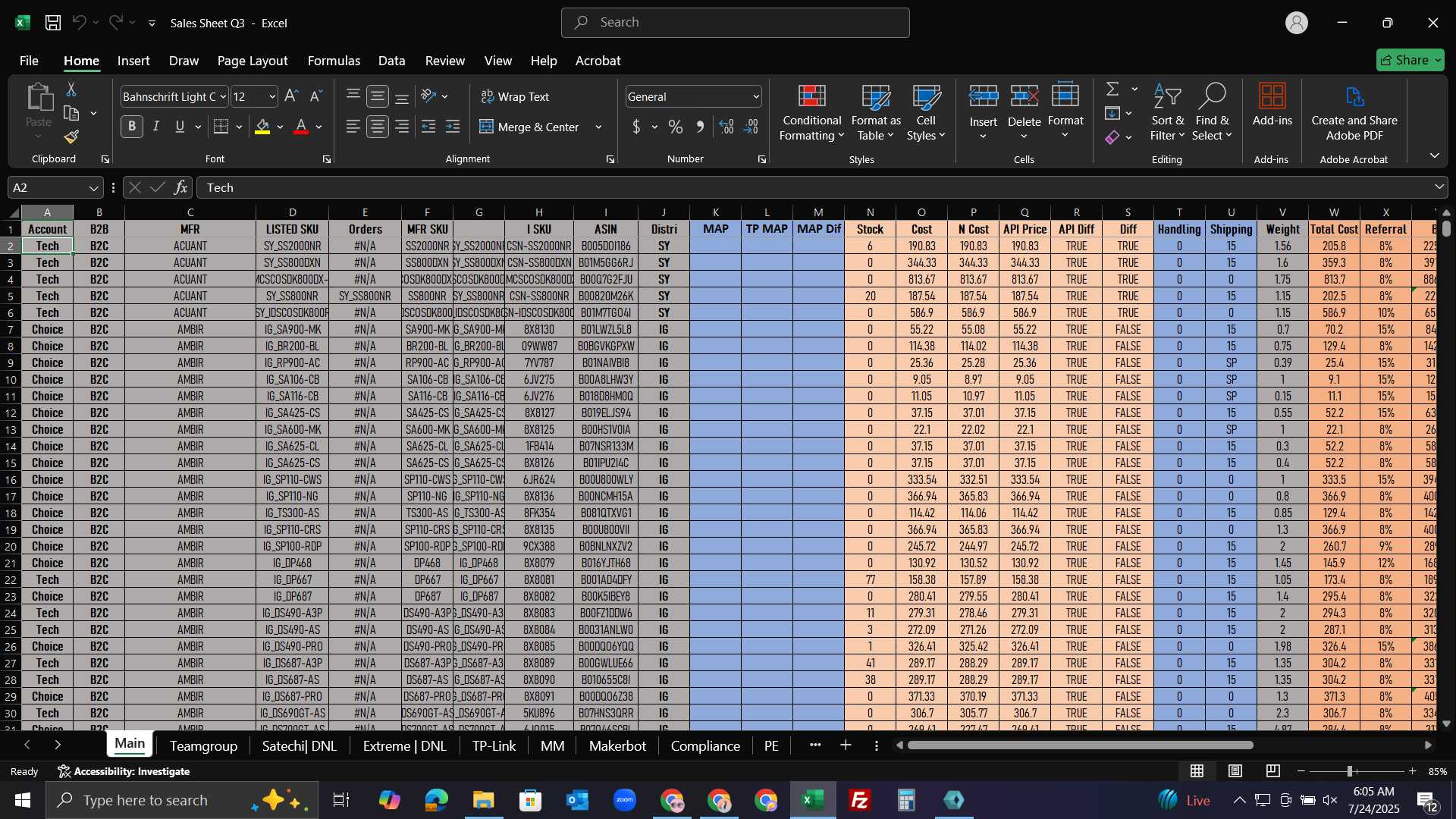Switch to Page Break Preview view
1456x819 pixels.
click(1273, 771)
